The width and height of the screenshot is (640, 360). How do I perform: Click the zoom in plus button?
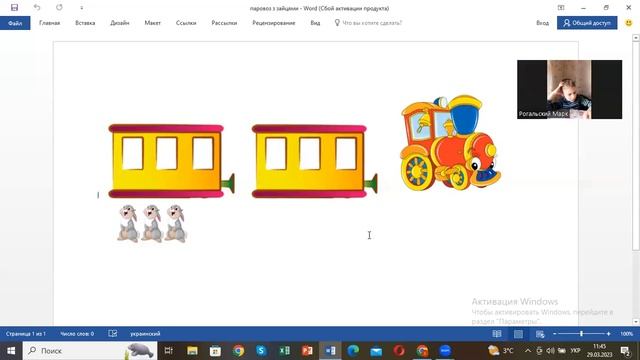point(608,334)
